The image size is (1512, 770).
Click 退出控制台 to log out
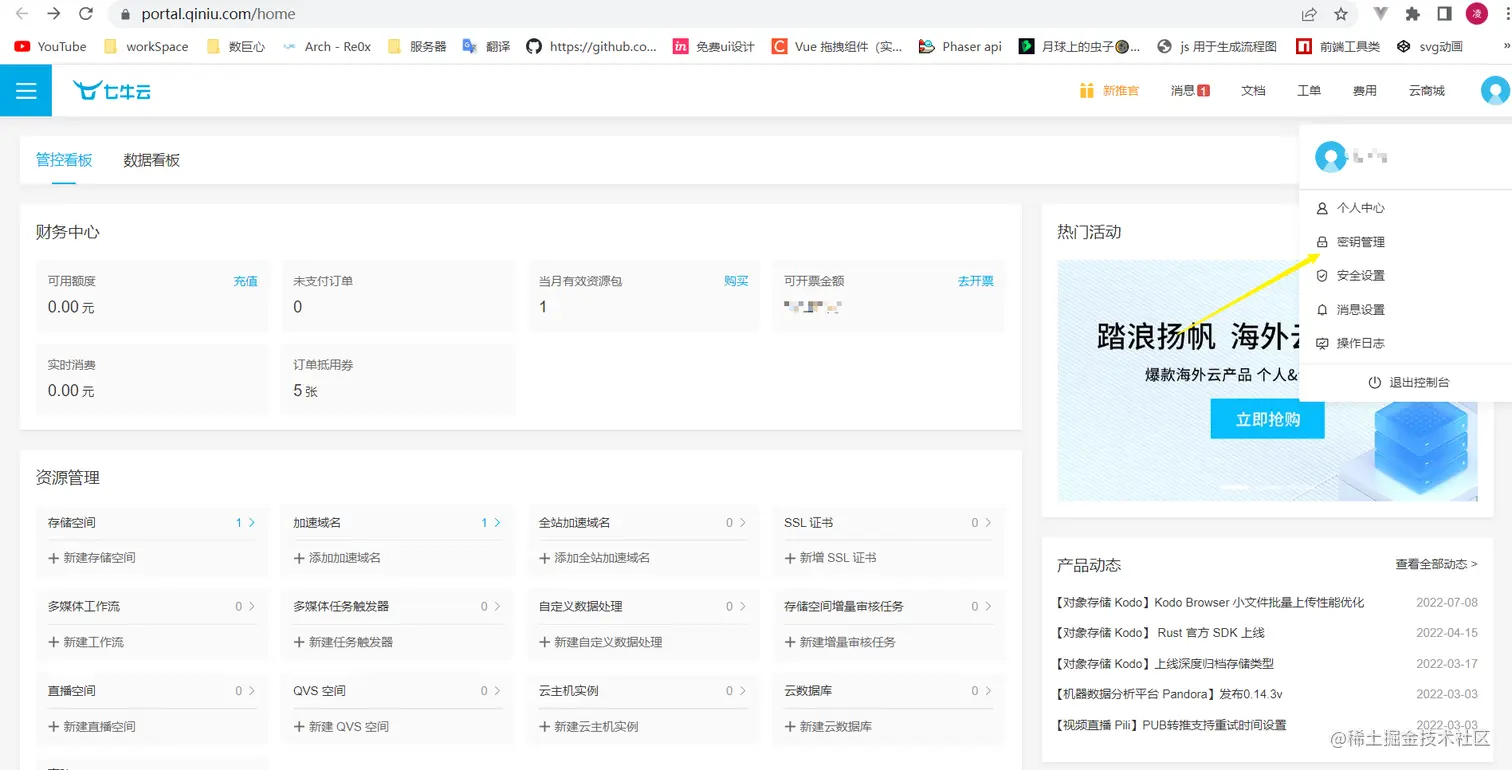click(x=1408, y=382)
